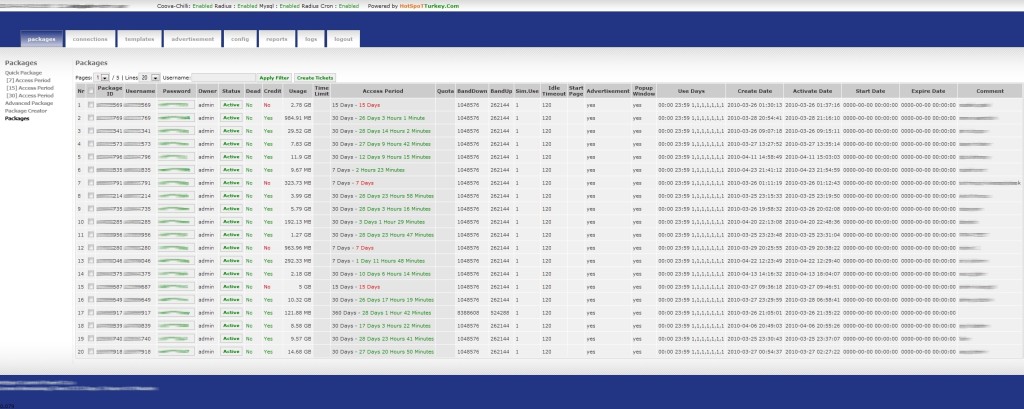Select the packages tab
This screenshot has height=409, width=1024.
point(42,39)
